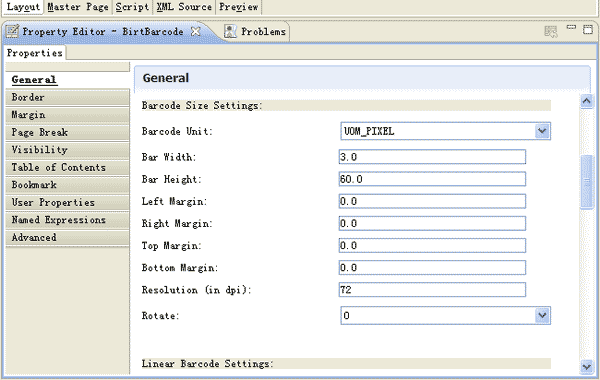This screenshot has width=600, height=380.
Task: Open the Bookmark category
Action: (x=67, y=185)
